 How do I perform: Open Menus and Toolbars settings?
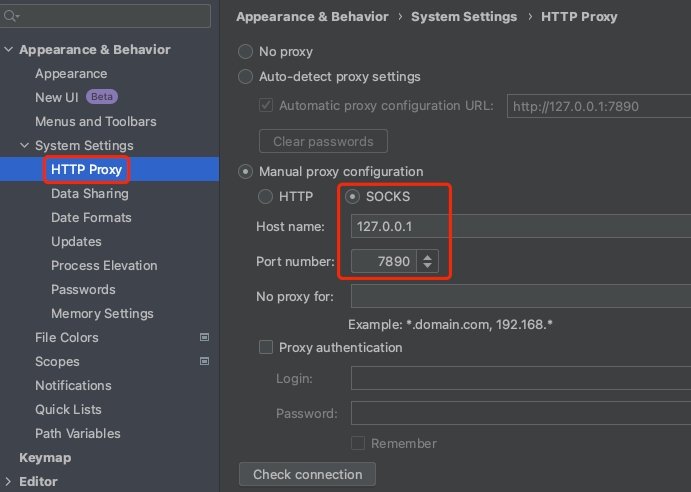[96, 121]
